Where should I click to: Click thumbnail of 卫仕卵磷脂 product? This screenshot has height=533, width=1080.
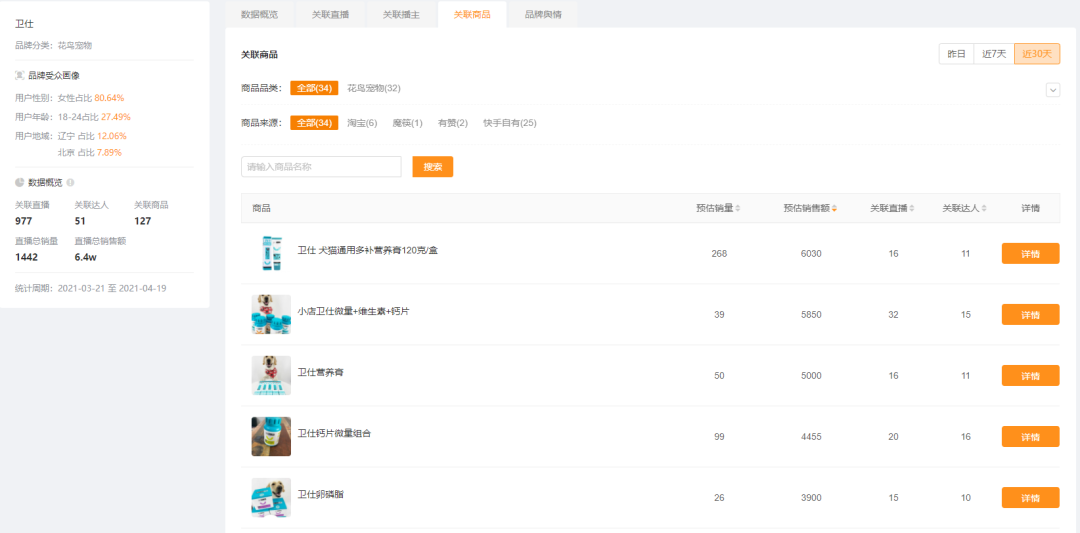coord(271,498)
